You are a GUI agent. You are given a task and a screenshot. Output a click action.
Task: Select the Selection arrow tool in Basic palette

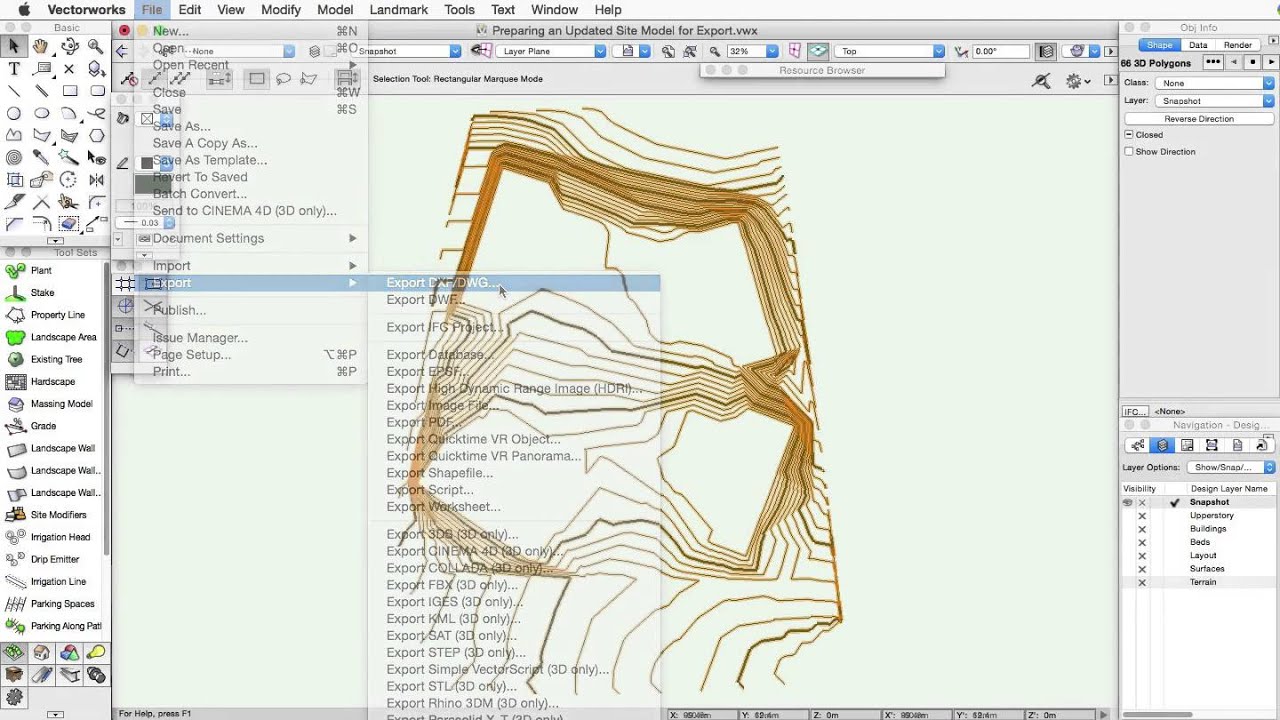(x=14, y=46)
